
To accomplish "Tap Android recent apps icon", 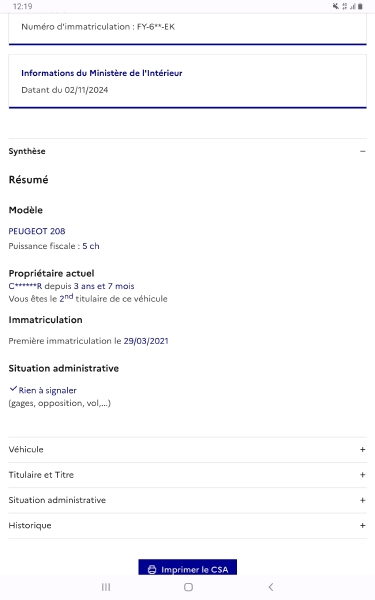I will tap(106, 587).
